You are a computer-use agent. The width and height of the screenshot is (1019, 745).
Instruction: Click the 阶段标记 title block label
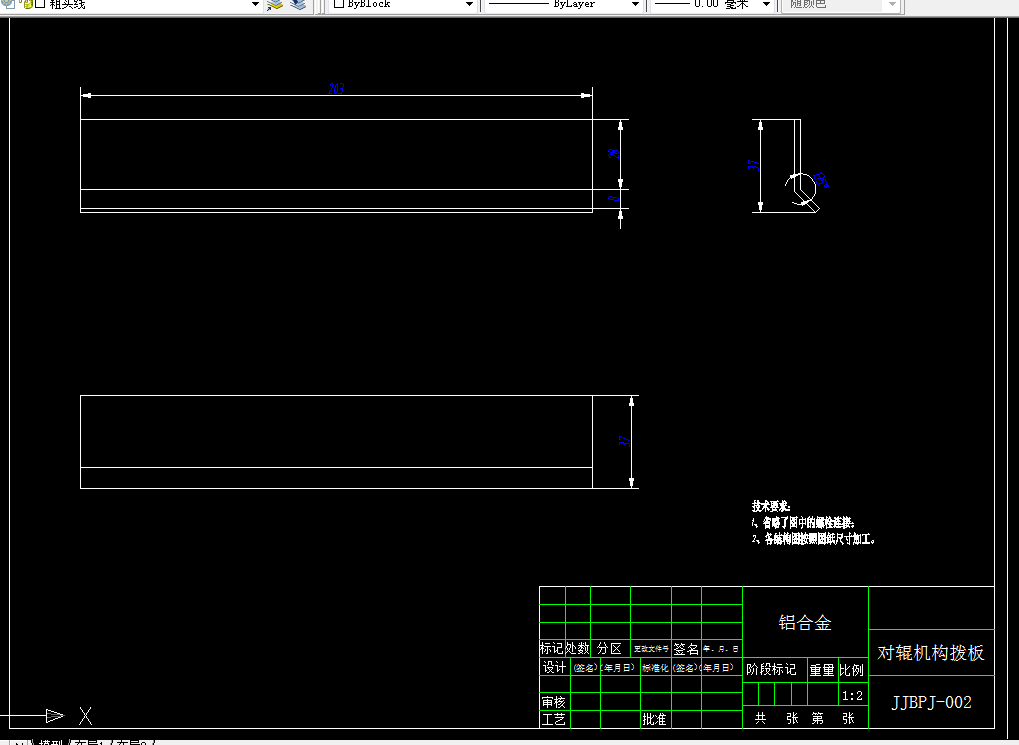click(771, 670)
